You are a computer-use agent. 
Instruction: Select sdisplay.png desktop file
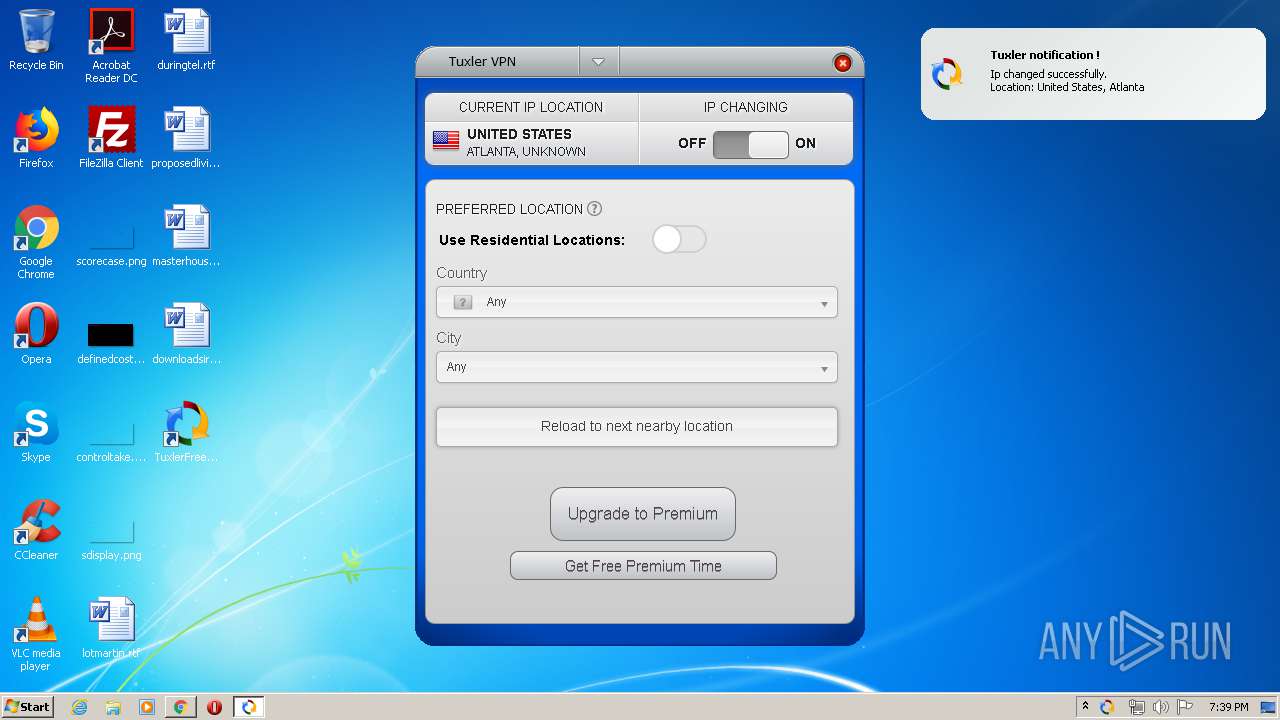click(x=111, y=538)
